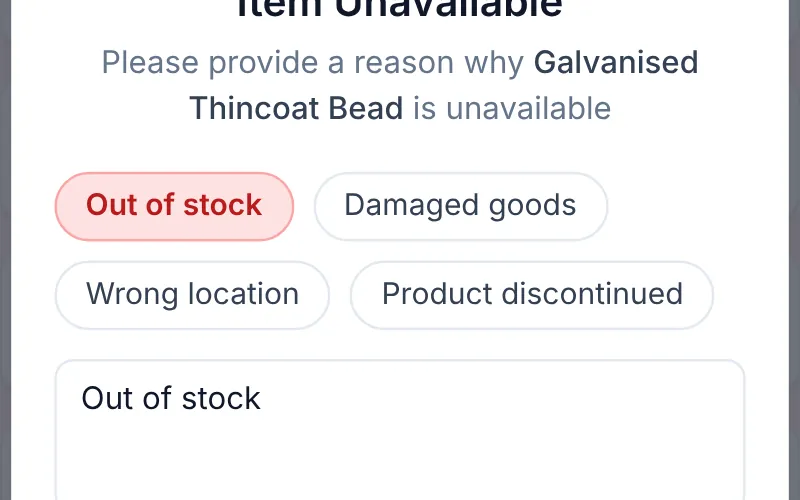Image resolution: width=800 pixels, height=500 pixels.
Task: Click the bold Thincoat Bead product name
Action: point(296,108)
